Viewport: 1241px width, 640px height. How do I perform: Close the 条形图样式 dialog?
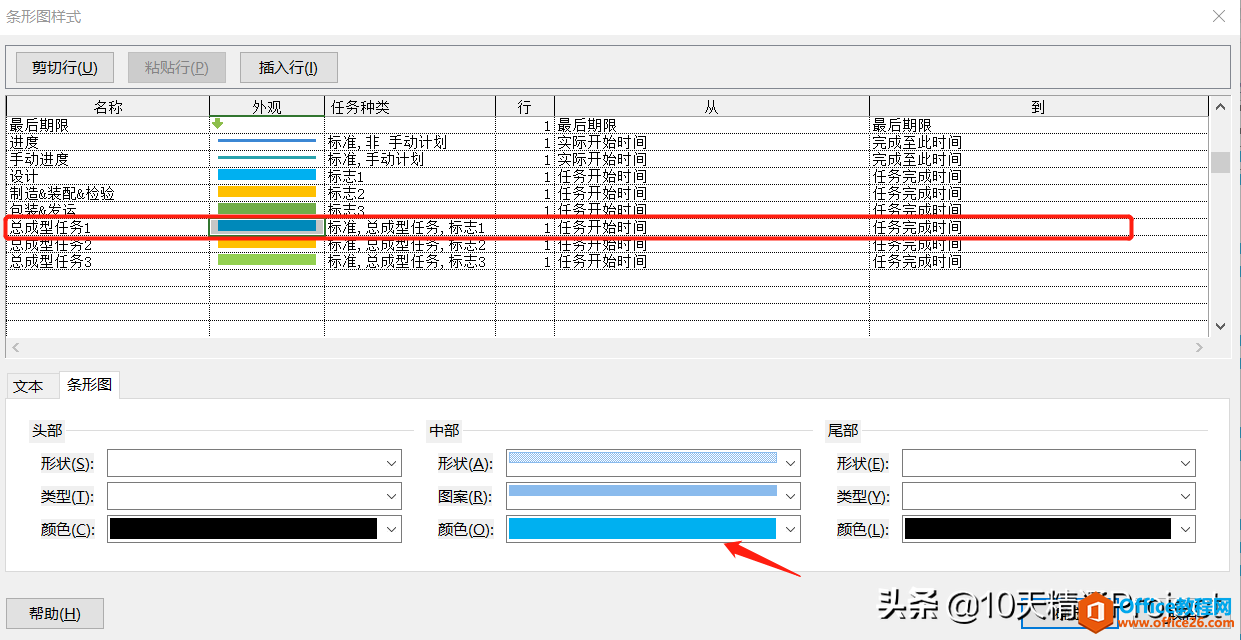tap(1218, 17)
